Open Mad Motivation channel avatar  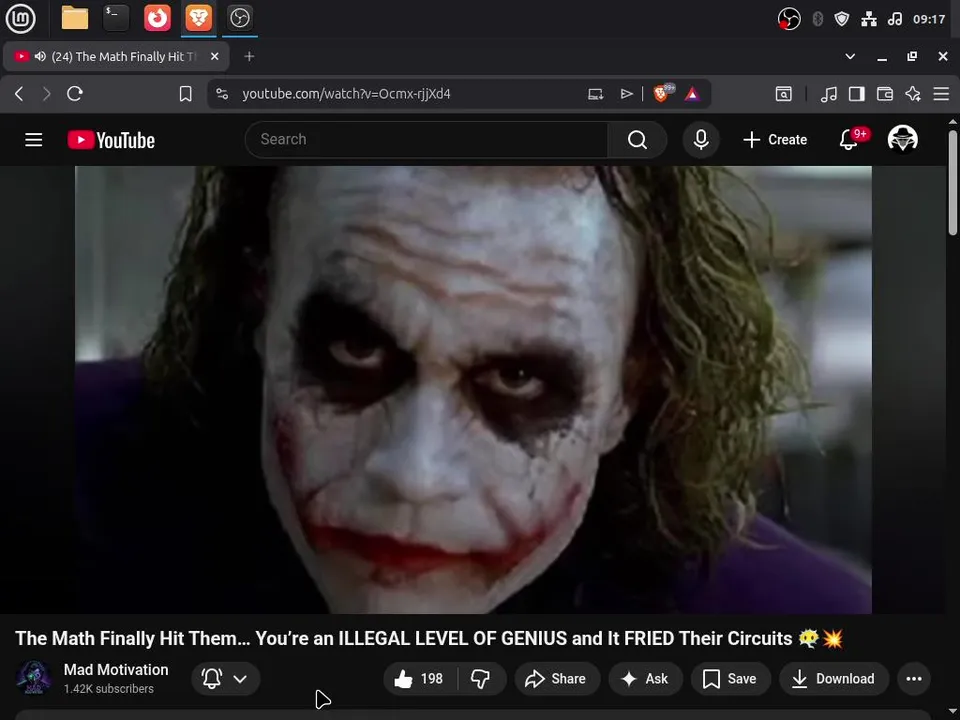tap(34, 678)
